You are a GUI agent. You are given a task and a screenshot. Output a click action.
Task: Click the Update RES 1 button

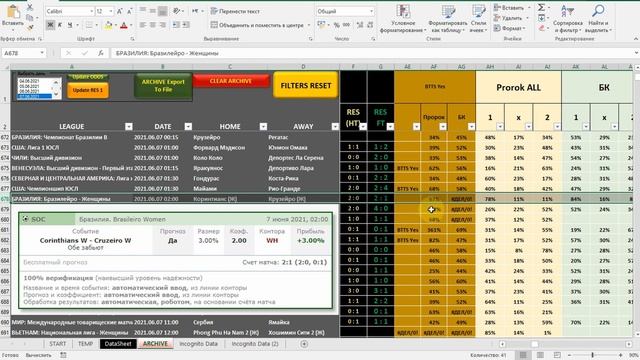click(88, 90)
